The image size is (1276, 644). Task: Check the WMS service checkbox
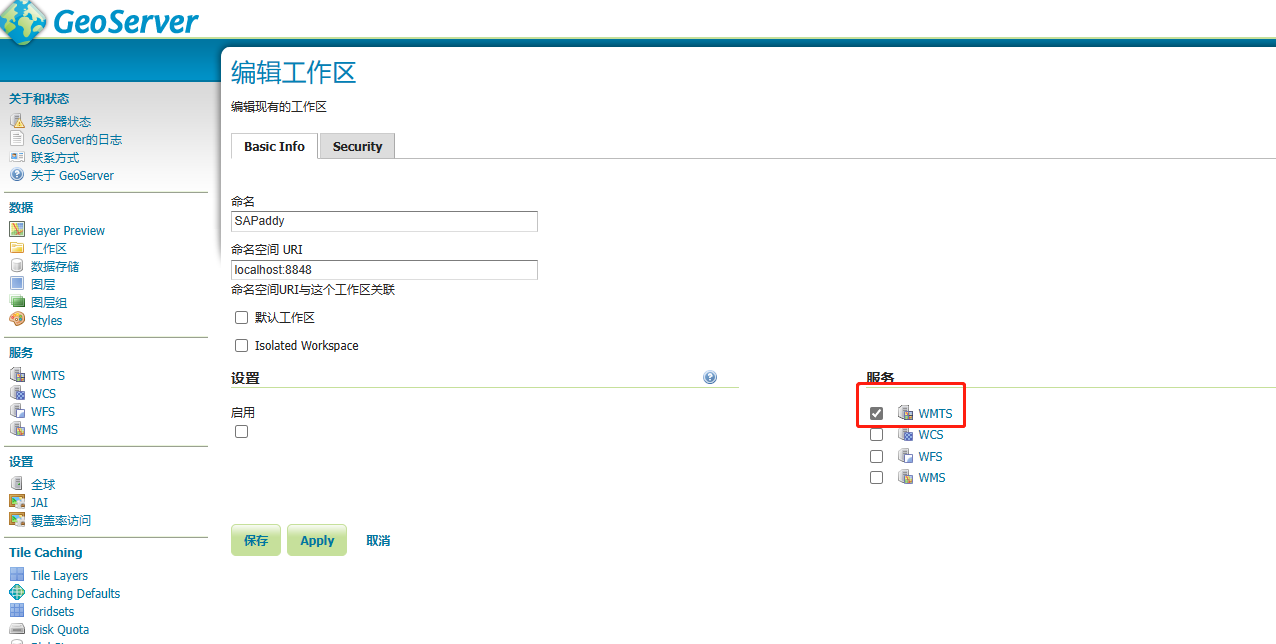click(x=877, y=477)
